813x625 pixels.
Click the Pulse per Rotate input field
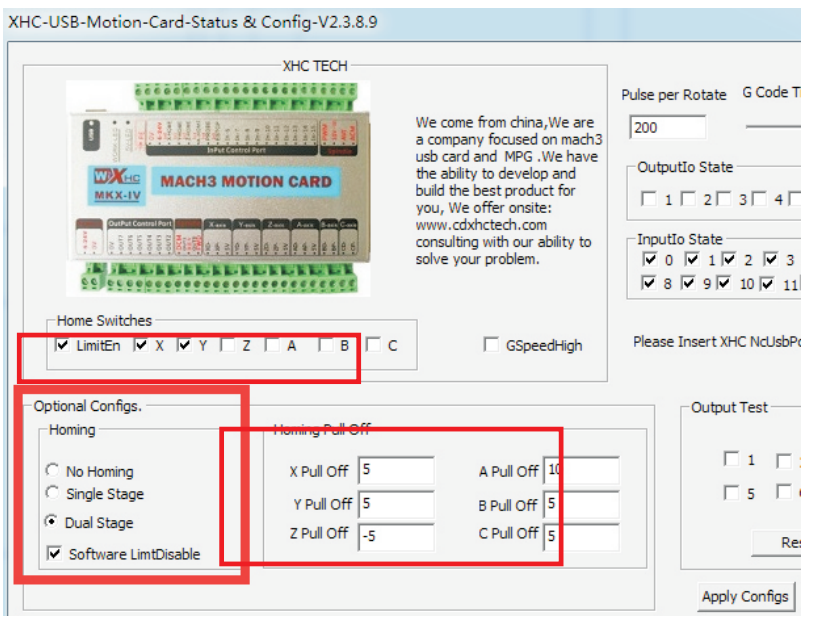[667, 128]
